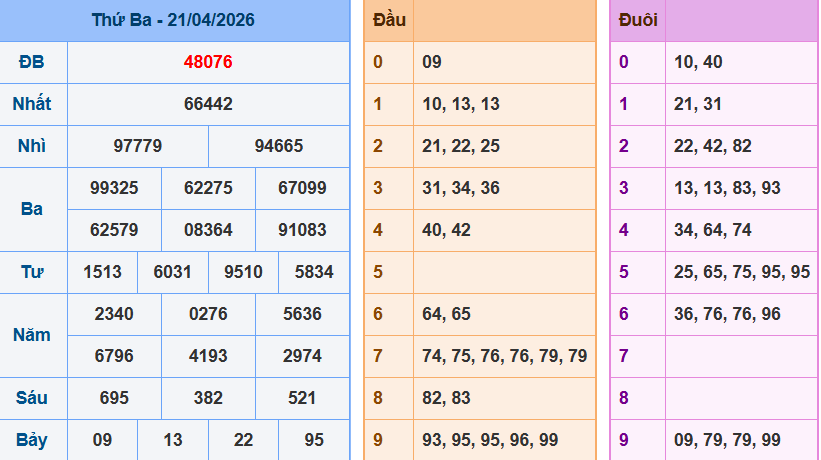Click the Năm prize row label
Image resolution: width=821 pixels, height=460 pixels.
tap(32, 335)
